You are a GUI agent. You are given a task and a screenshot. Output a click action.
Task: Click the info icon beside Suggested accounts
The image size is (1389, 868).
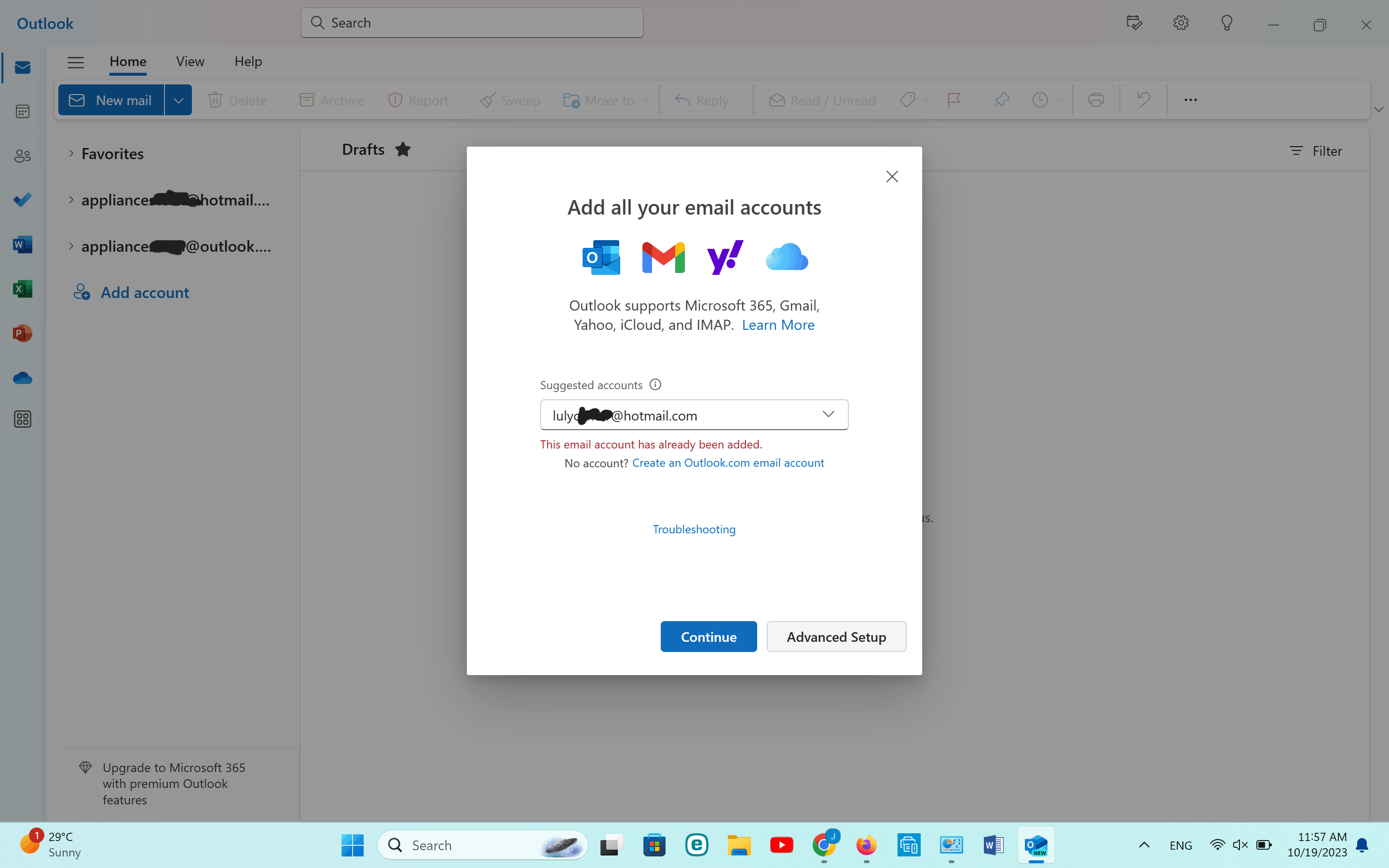pyautogui.click(x=655, y=385)
